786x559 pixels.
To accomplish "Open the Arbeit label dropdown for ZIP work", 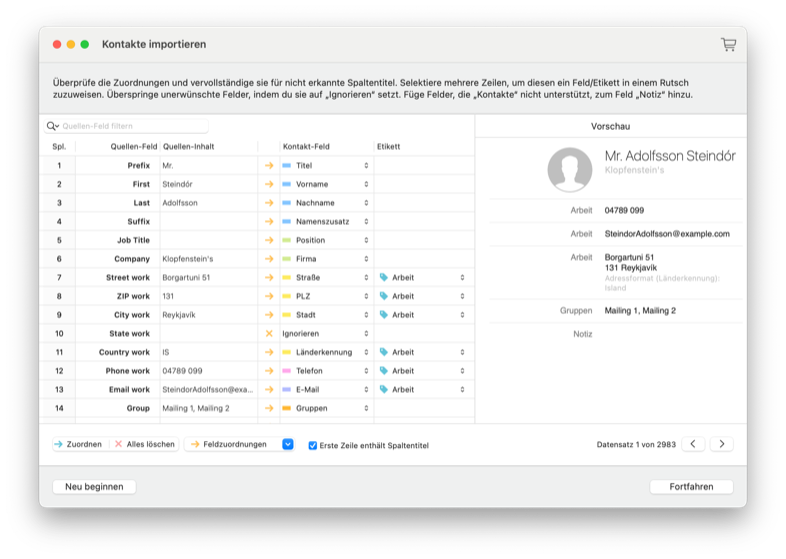I will [422, 296].
